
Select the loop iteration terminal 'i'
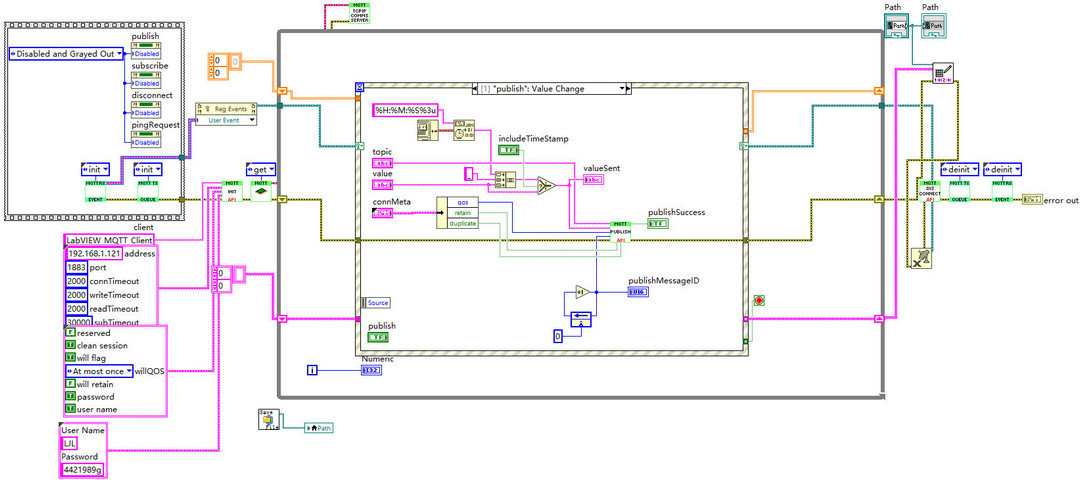click(x=312, y=371)
